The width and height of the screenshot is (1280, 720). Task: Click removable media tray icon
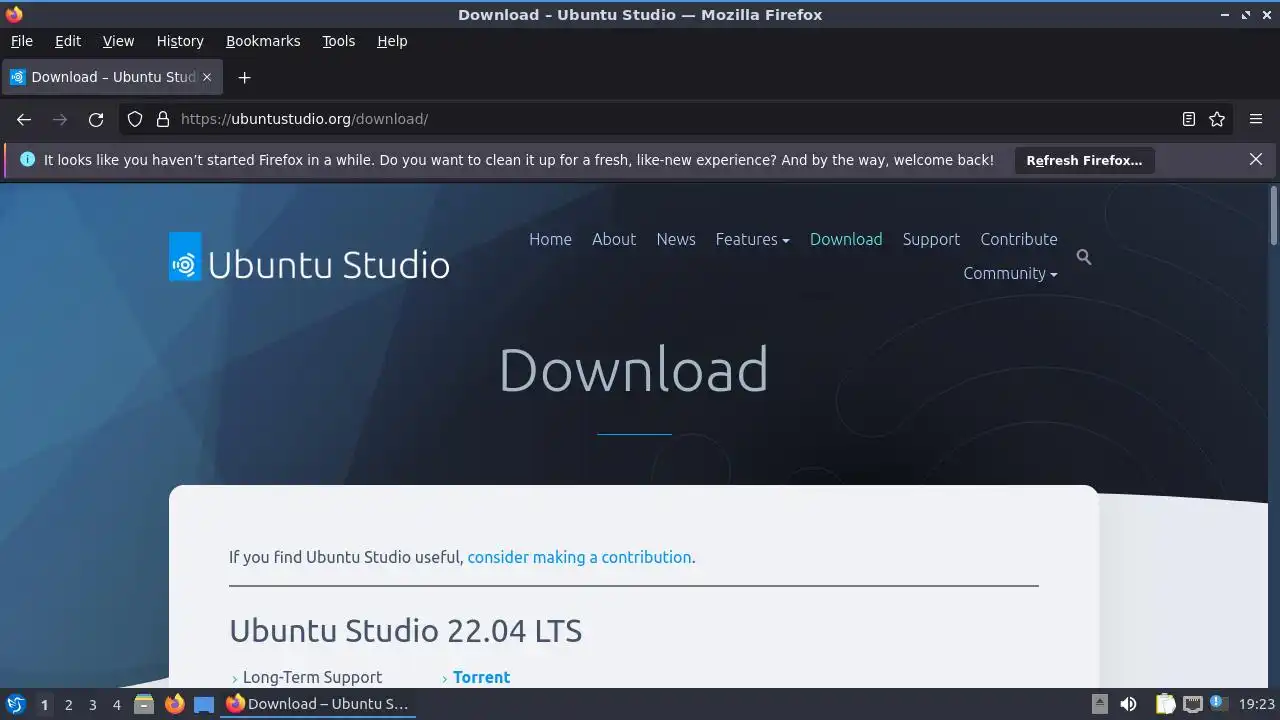(1099, 704)
